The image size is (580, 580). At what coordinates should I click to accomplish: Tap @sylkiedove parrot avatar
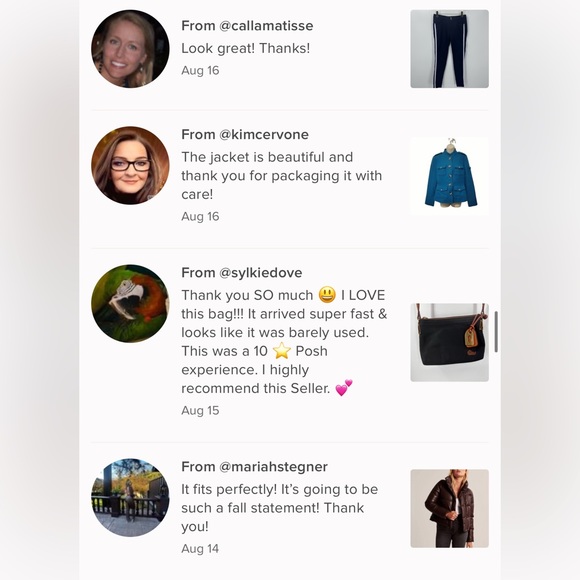point(130,303)
